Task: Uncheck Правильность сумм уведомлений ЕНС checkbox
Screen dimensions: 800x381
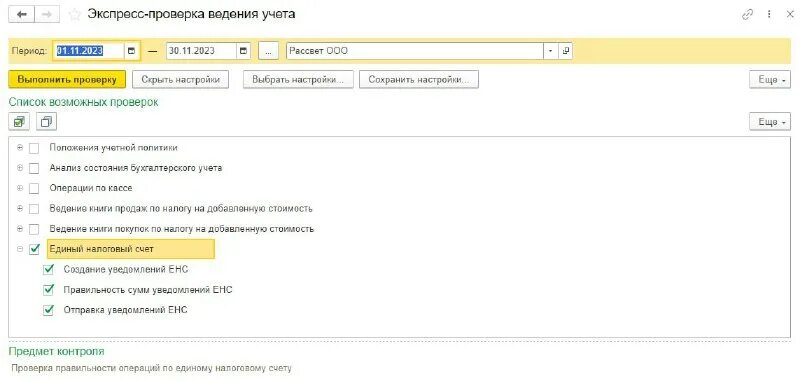Action: [48, 290]
